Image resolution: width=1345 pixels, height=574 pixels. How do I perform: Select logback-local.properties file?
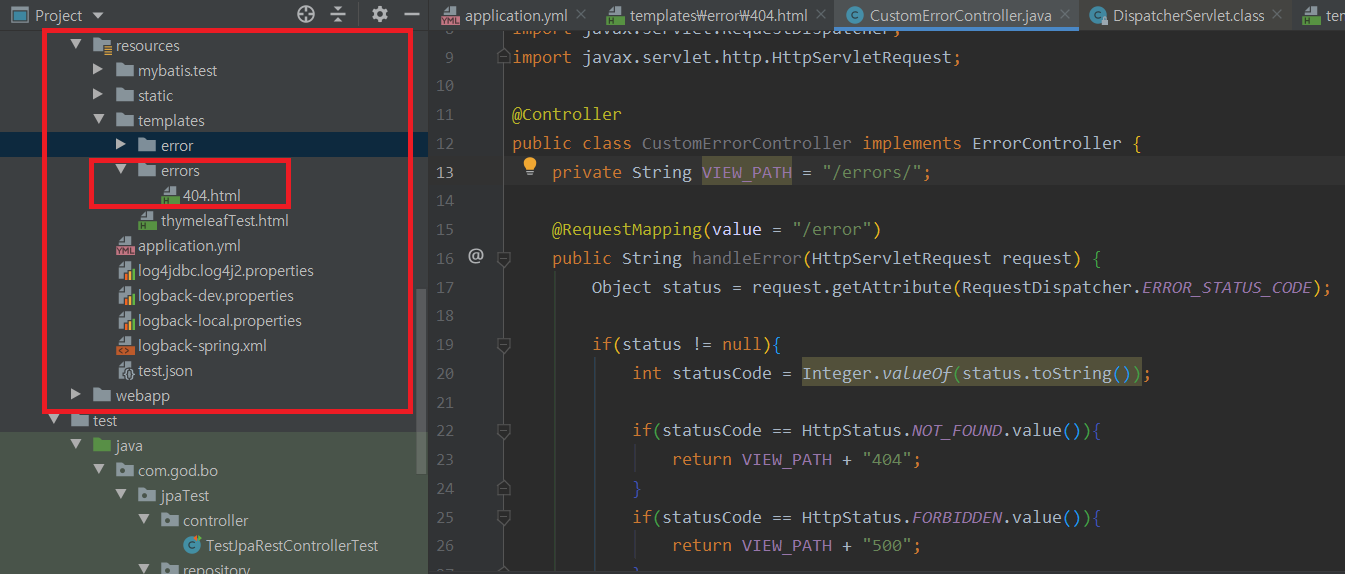pos(220,320)
